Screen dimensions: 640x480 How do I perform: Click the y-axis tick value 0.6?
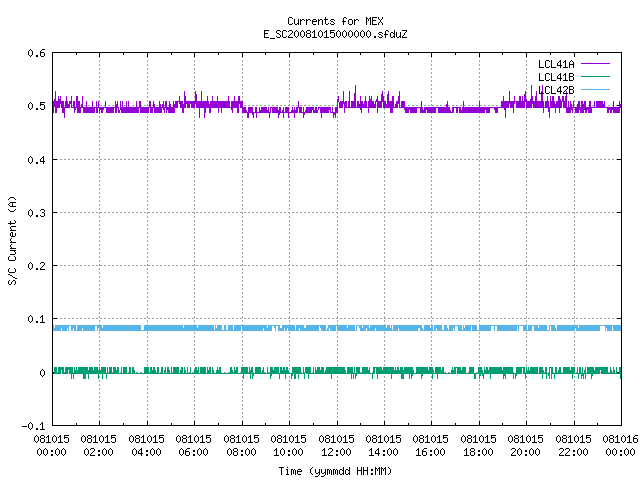36,53
